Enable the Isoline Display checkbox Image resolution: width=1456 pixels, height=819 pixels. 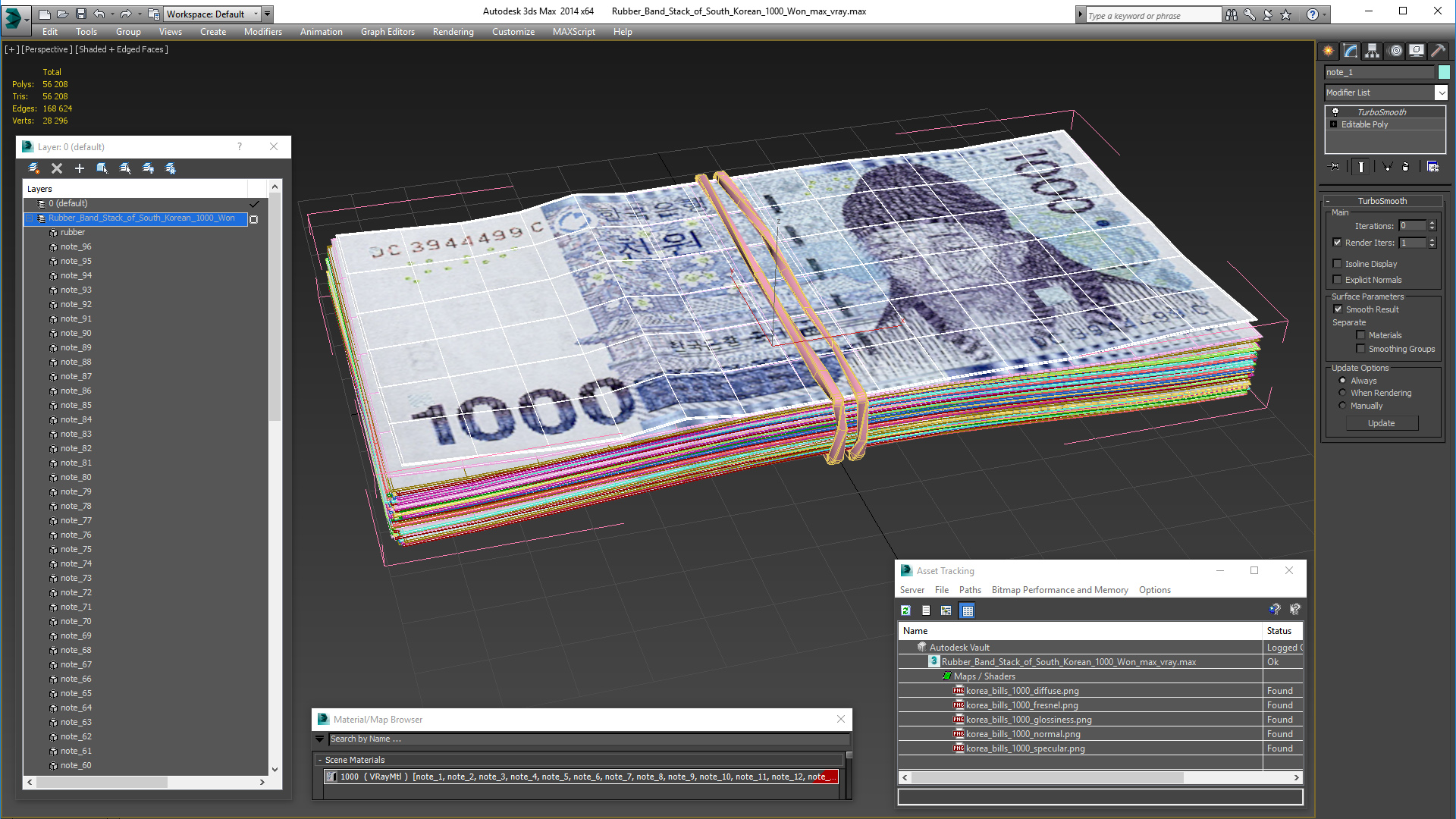[x=1338, y=264]
